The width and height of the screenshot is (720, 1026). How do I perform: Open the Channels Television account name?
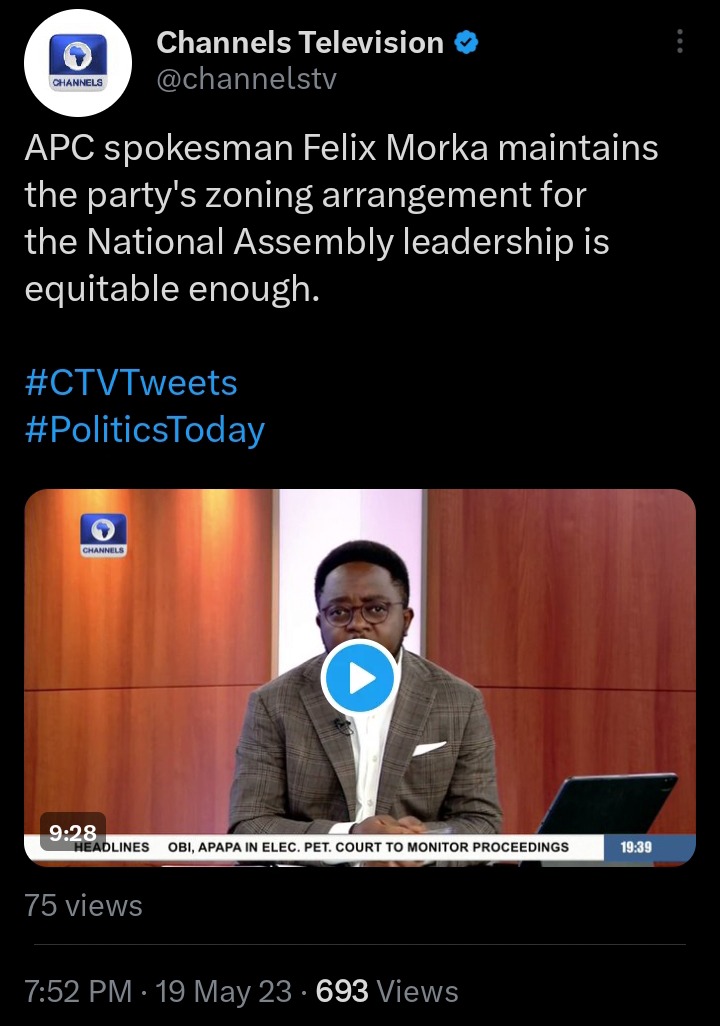click(300, 43)
